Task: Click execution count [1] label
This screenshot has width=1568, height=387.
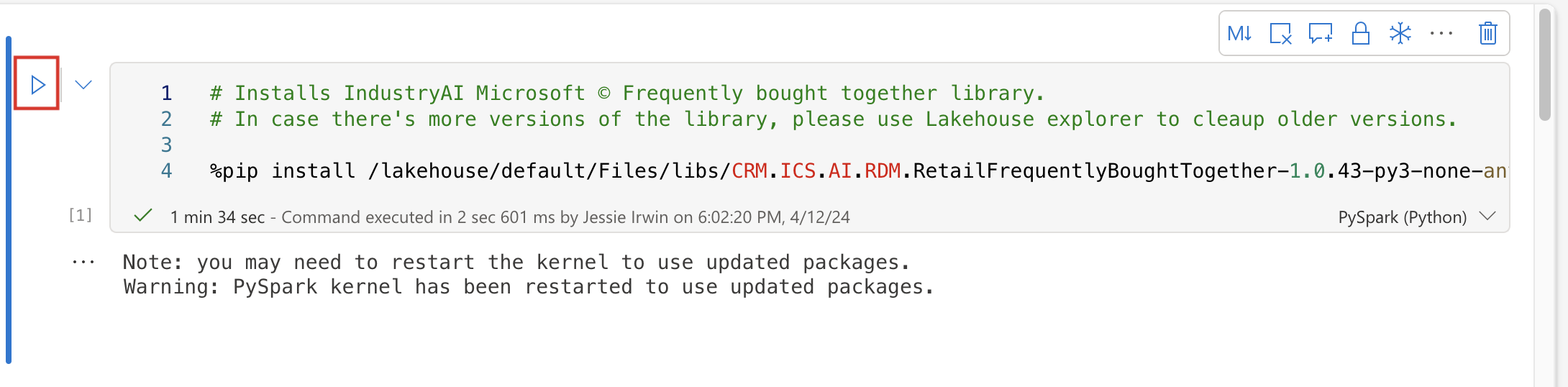Action: 80,215
